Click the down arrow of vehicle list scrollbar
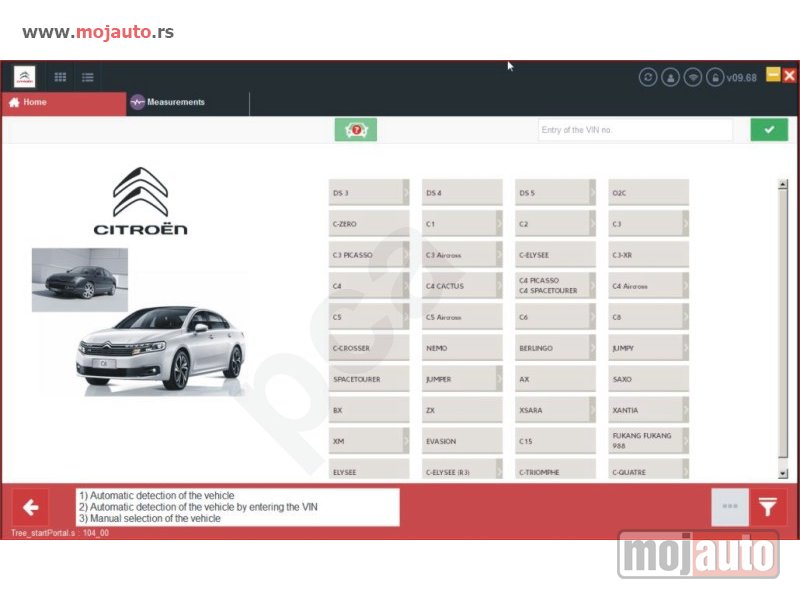 coord(783,473)
